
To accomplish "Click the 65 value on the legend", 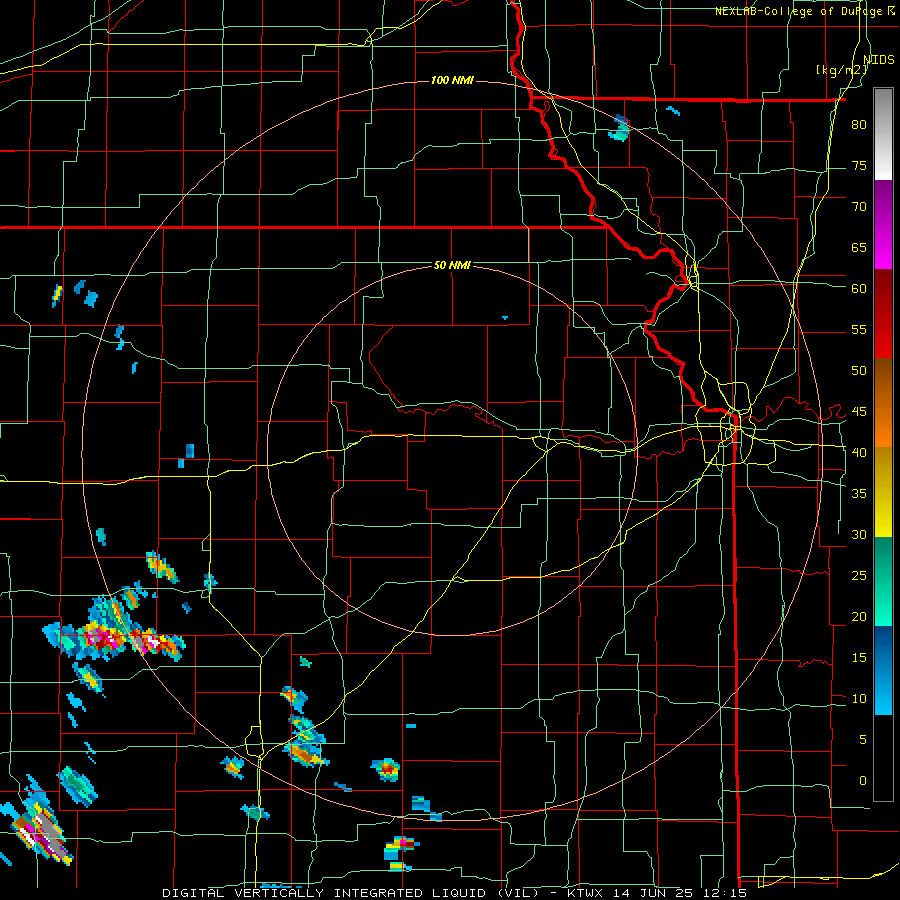I will tap(859, 247).
